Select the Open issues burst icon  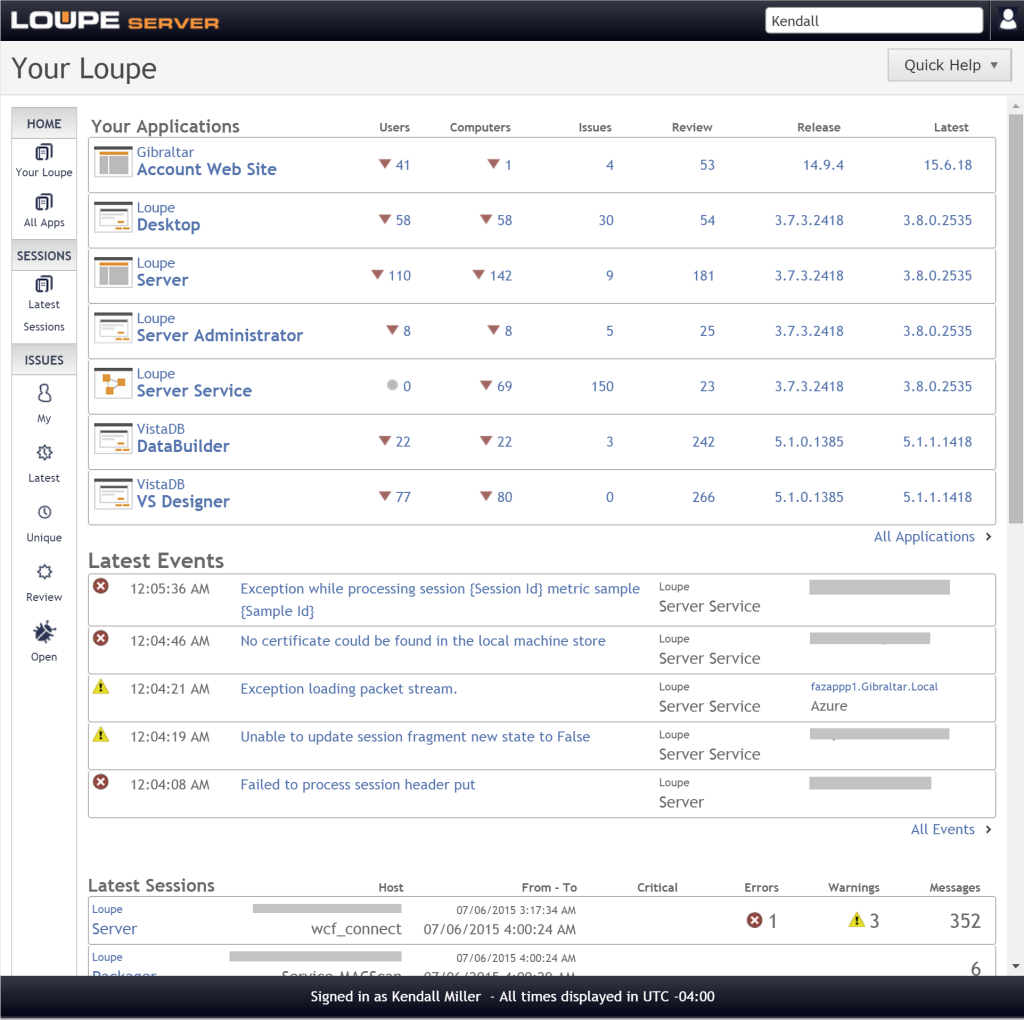(x=43, y=631)
